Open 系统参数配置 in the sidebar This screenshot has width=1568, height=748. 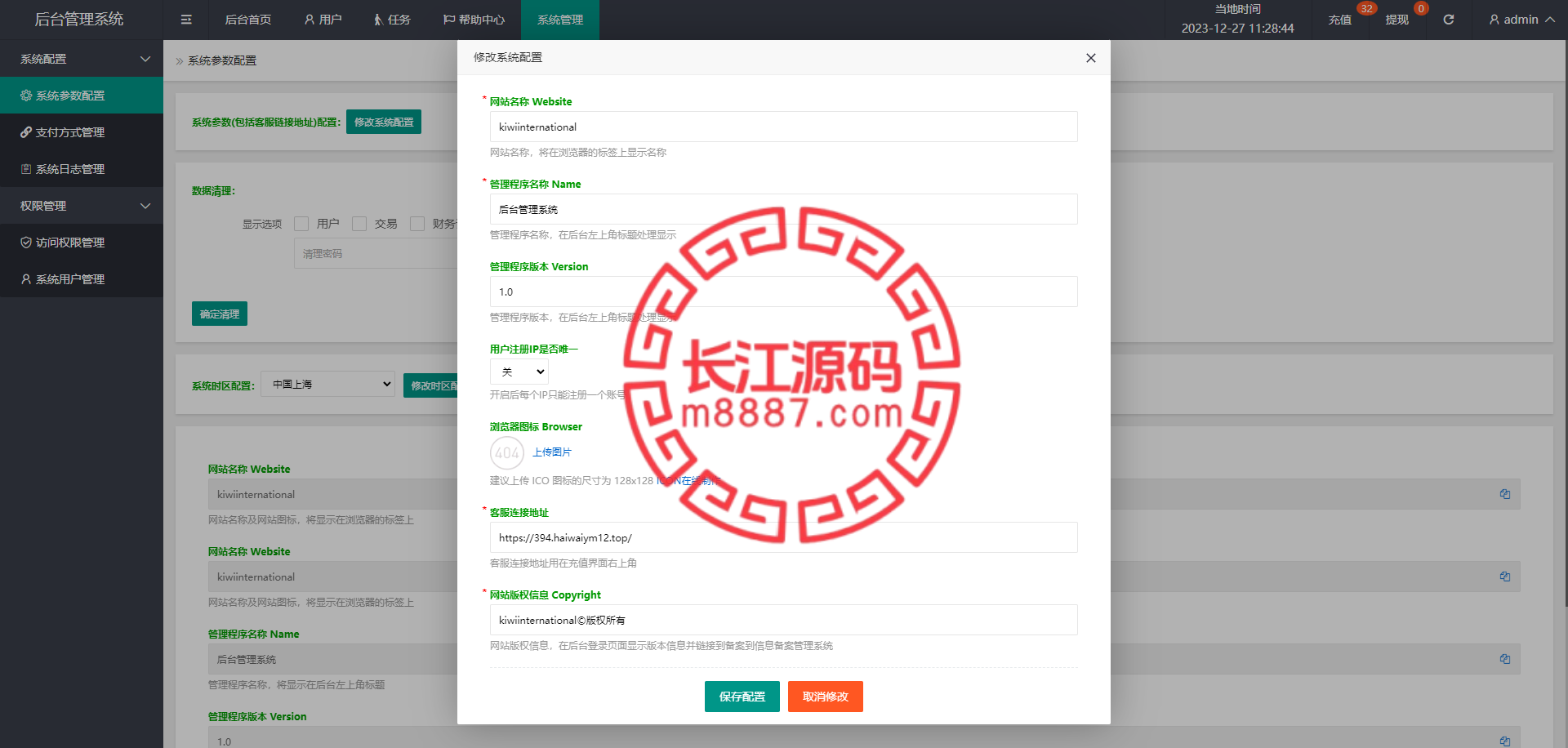(x=70, y=96)
